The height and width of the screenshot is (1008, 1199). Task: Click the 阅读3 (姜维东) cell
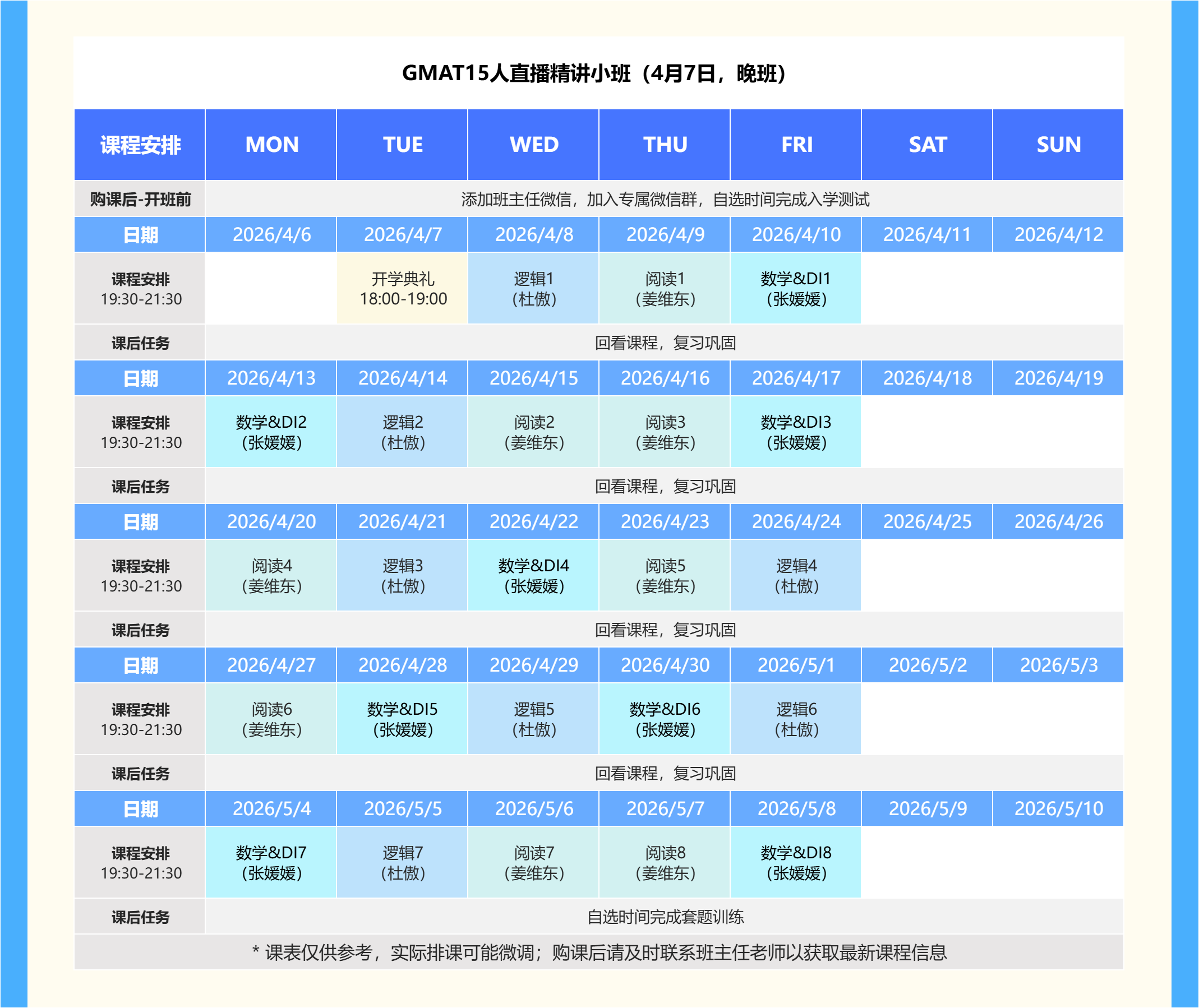665,432
